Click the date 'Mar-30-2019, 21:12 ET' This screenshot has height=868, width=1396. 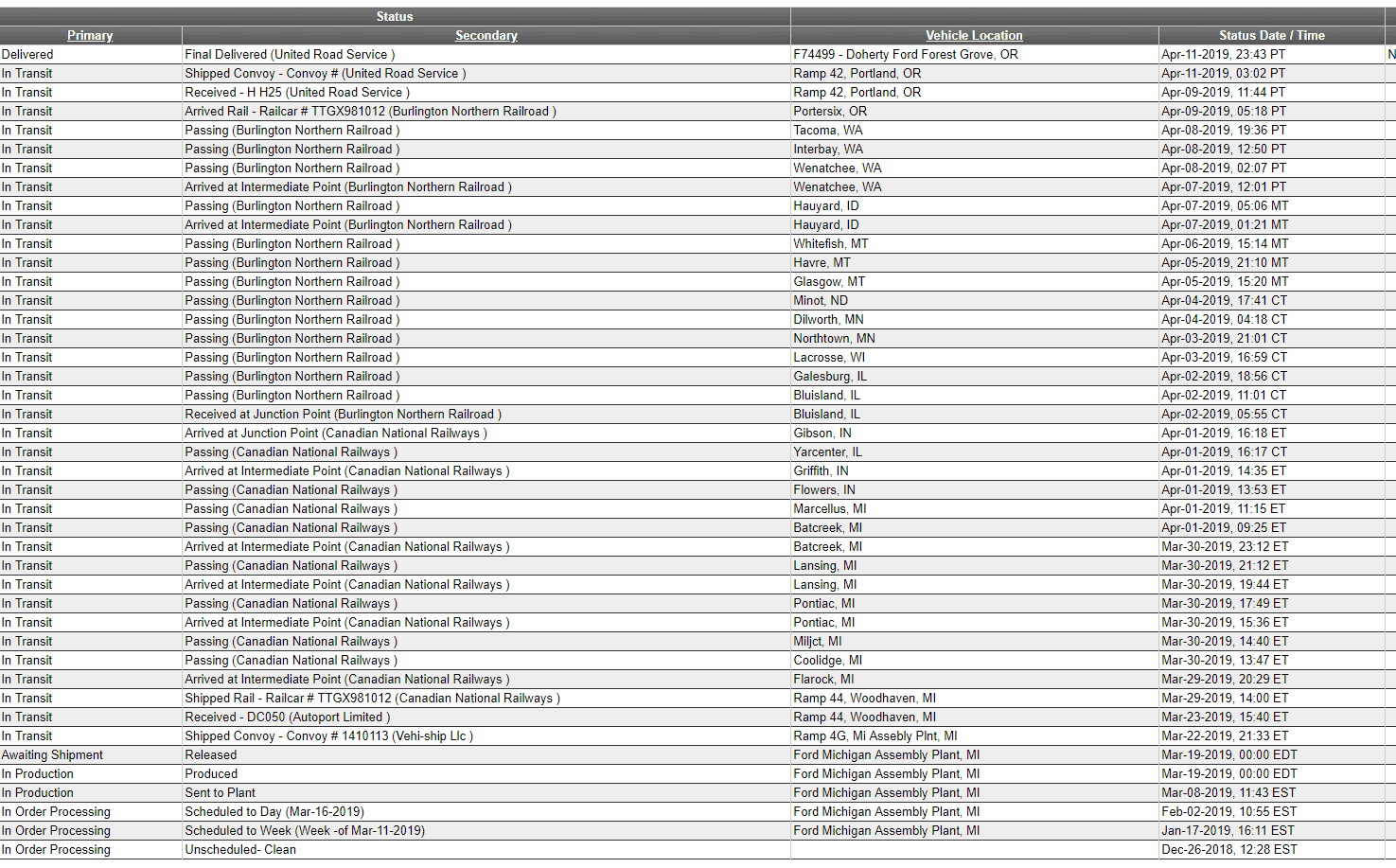click(x=1225, y=565)
